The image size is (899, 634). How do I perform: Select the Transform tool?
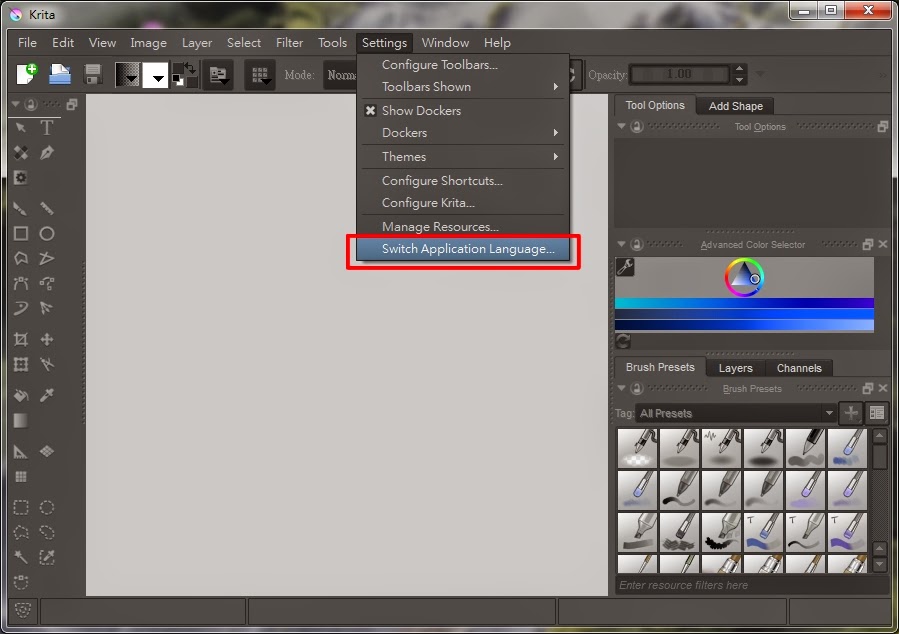21,365
